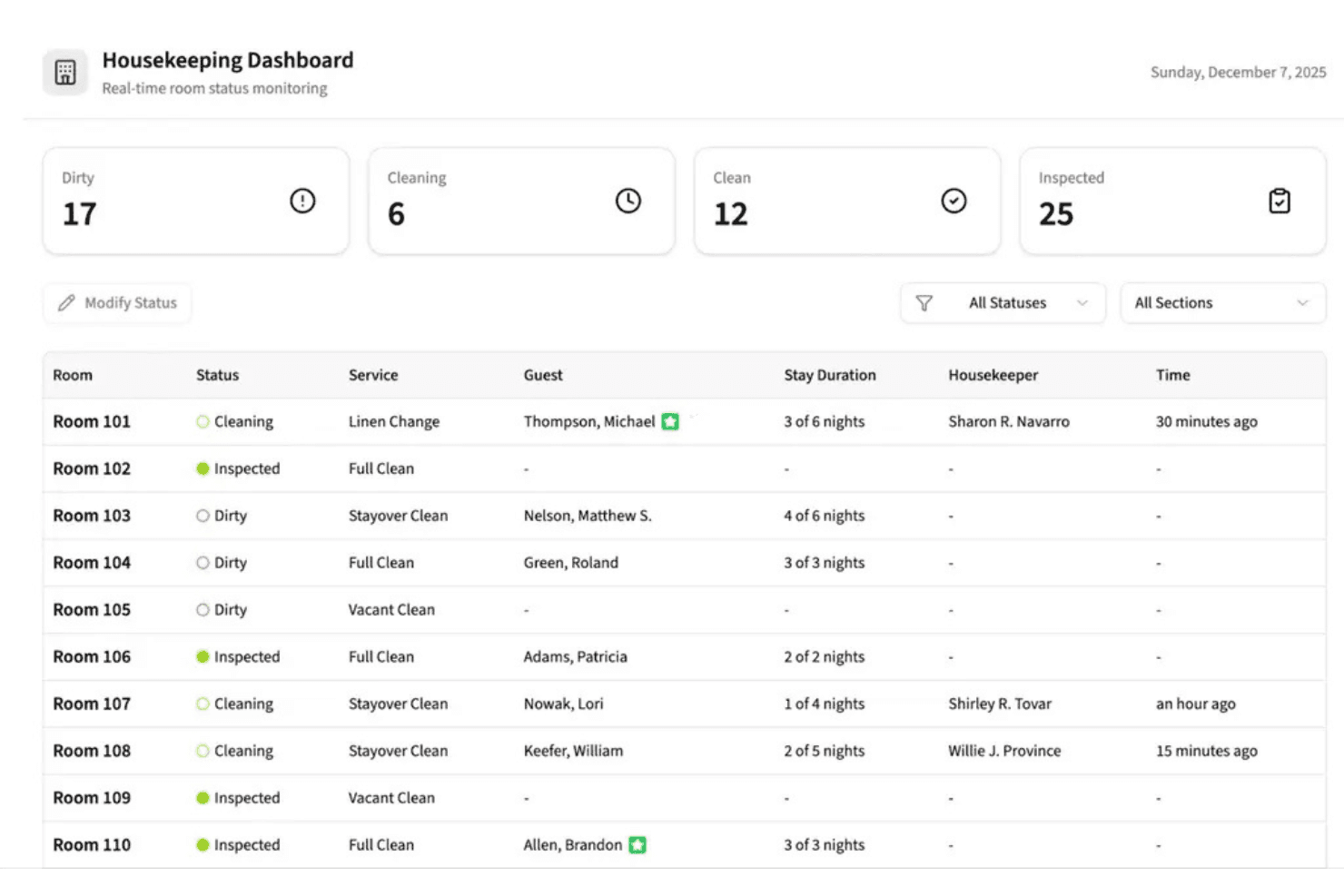This screenshot has width=1344, height=896.
Task: Click the Modify Status button
Action: pyautogui.click(x=117, y=303)
